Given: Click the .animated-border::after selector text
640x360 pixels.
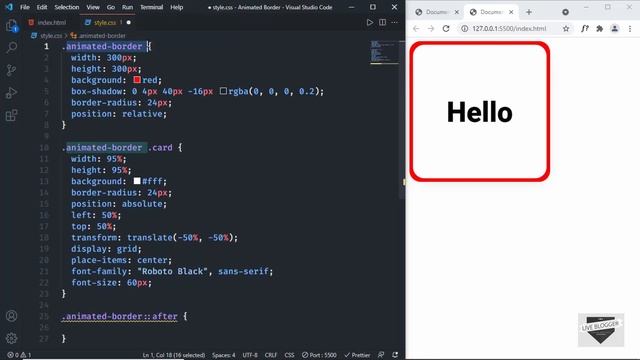Looking at the screenshot, I should coord(120,316).
